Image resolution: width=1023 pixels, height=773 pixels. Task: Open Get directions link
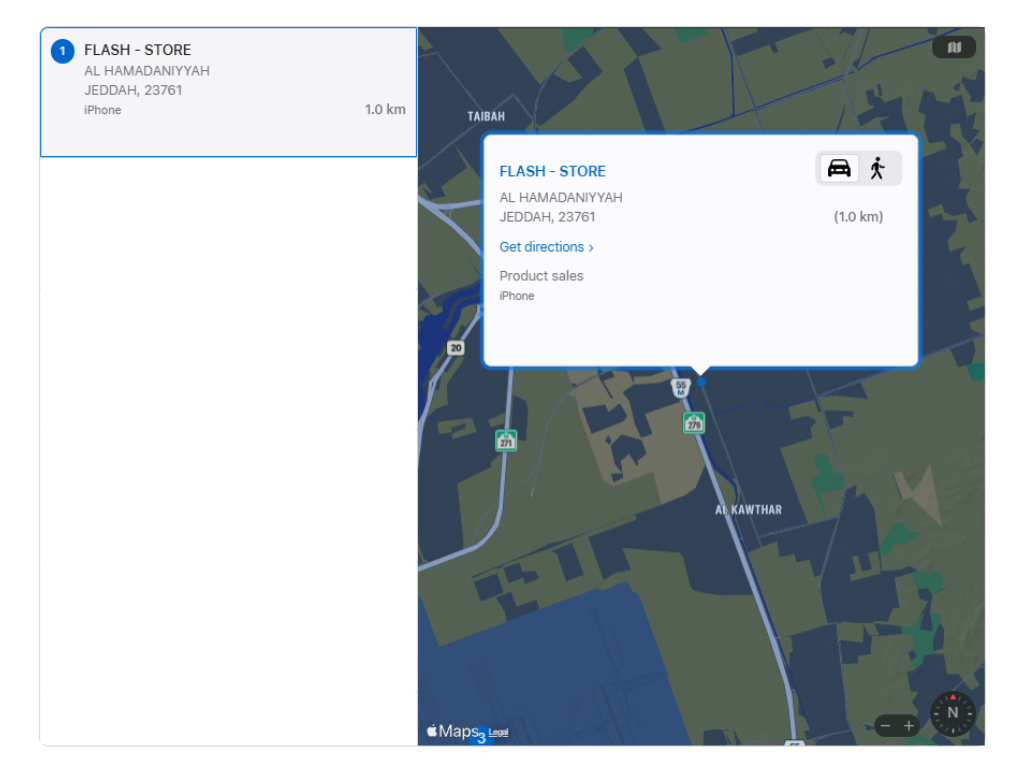542,247
